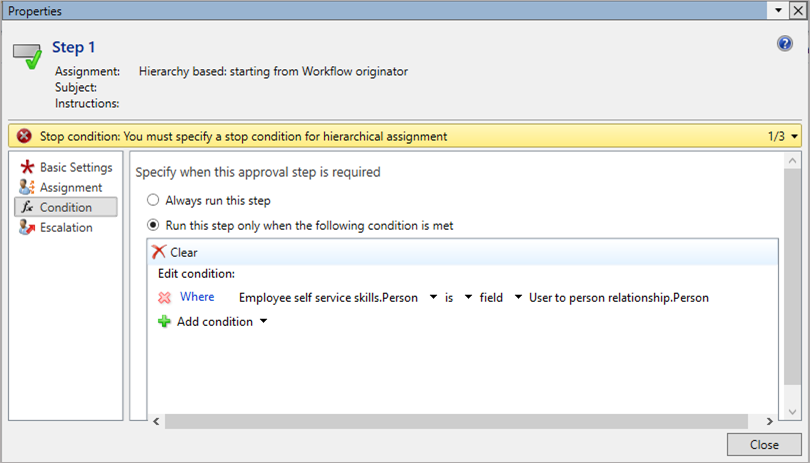Remove the Where condition with the red X icon
Screen dimensions: 810x463
coord(164,297)
